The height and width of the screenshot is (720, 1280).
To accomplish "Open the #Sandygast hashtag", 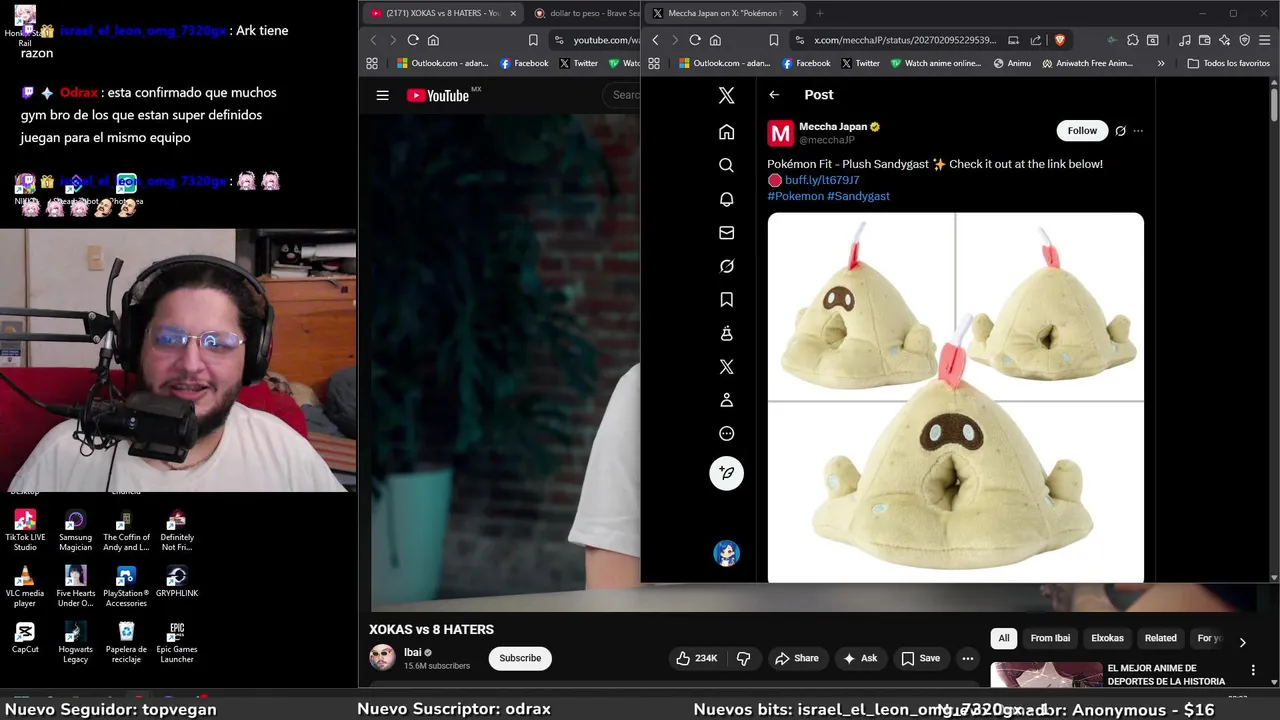I will [859, 196].
